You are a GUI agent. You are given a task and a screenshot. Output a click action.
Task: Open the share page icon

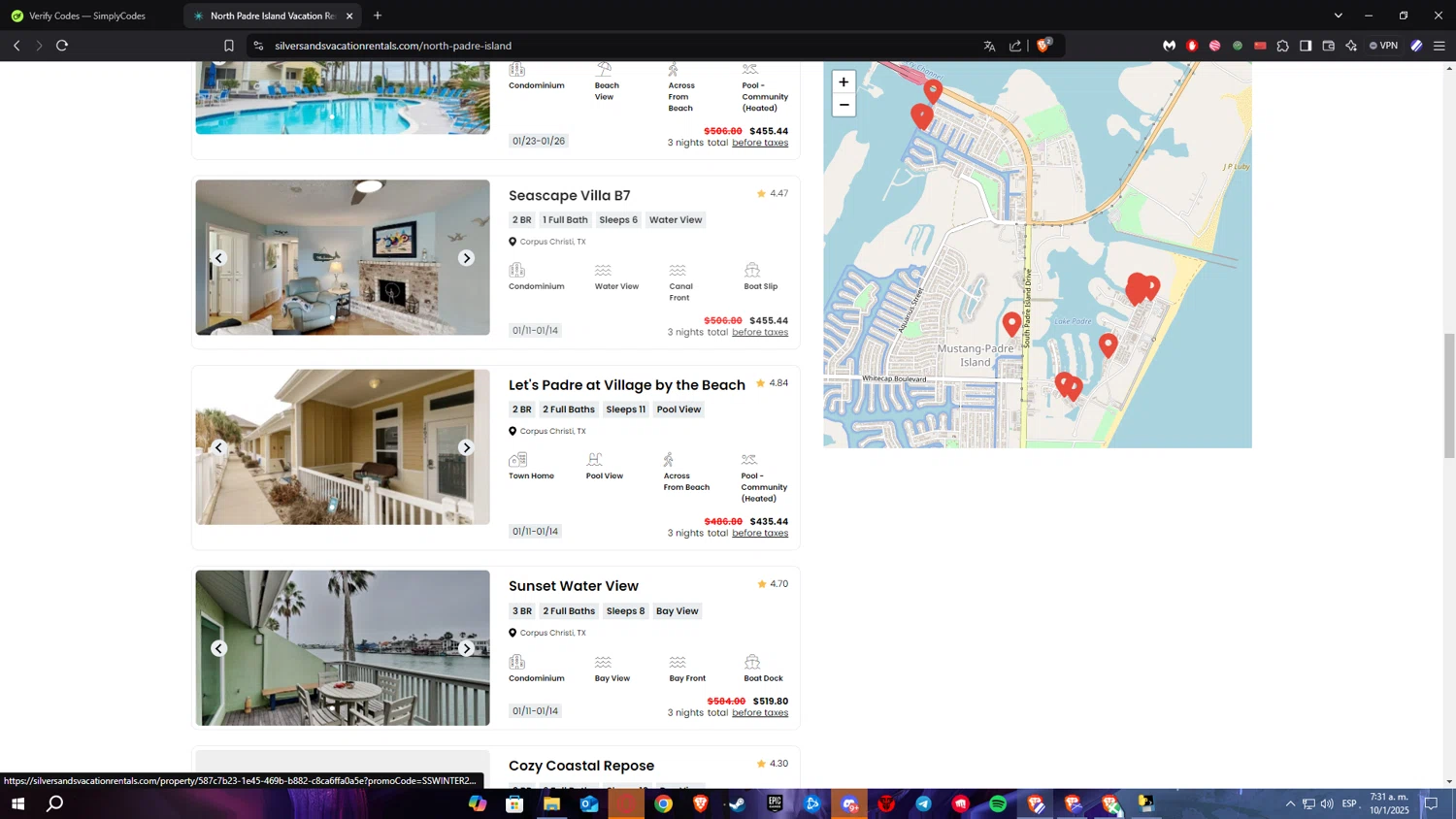[1015, 46]
